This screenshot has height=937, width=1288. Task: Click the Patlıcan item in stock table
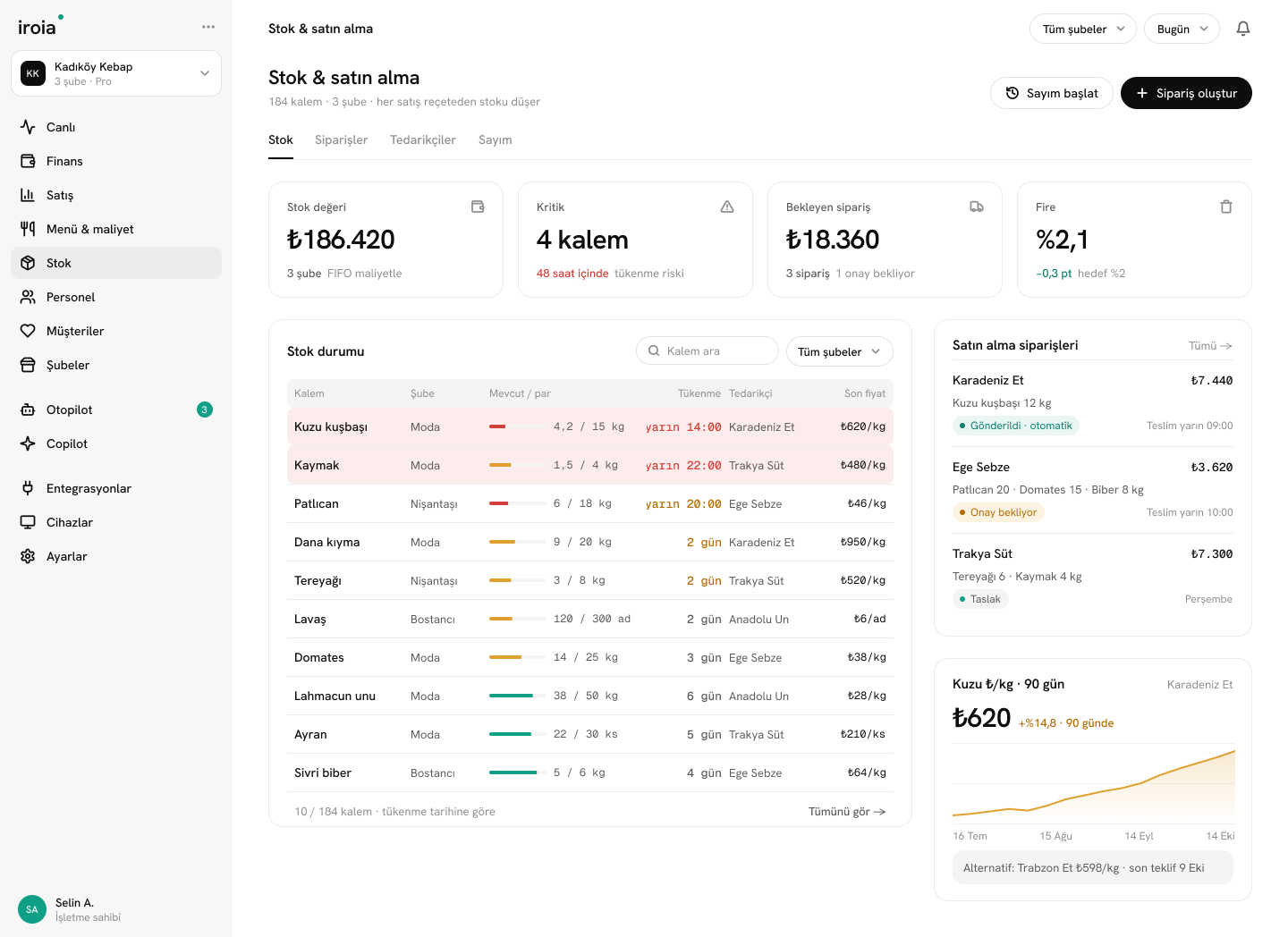(x=317, y=503)
